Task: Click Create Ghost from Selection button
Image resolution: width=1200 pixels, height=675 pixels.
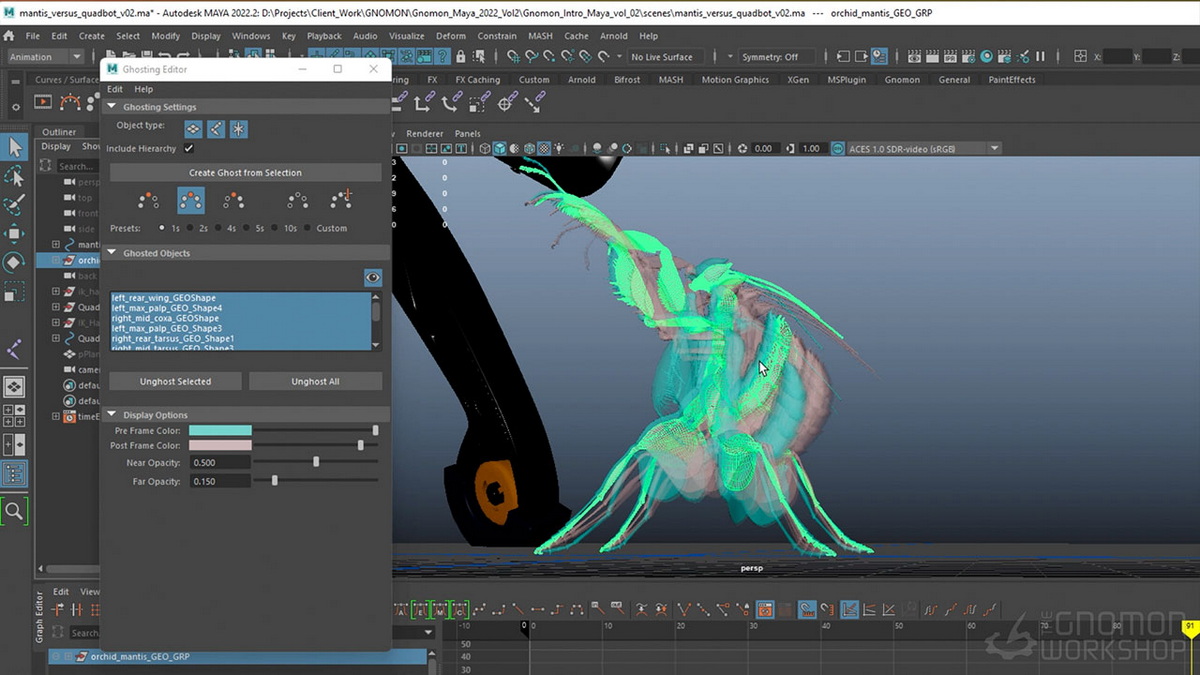Action: tap(245, 173)
